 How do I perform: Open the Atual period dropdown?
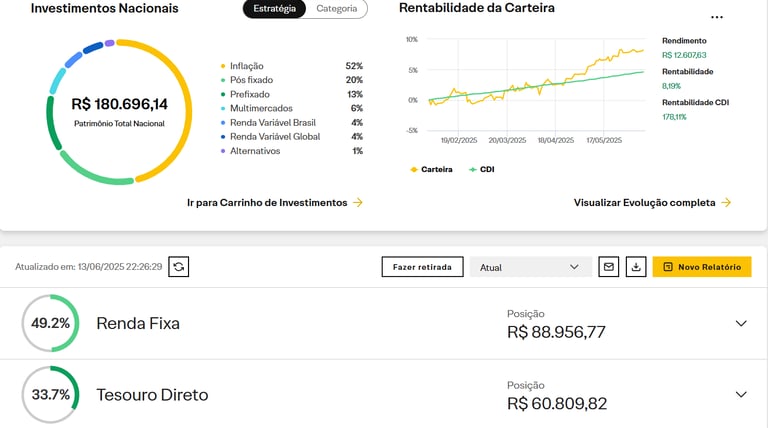pyautogui.click(x=530, y=267)
